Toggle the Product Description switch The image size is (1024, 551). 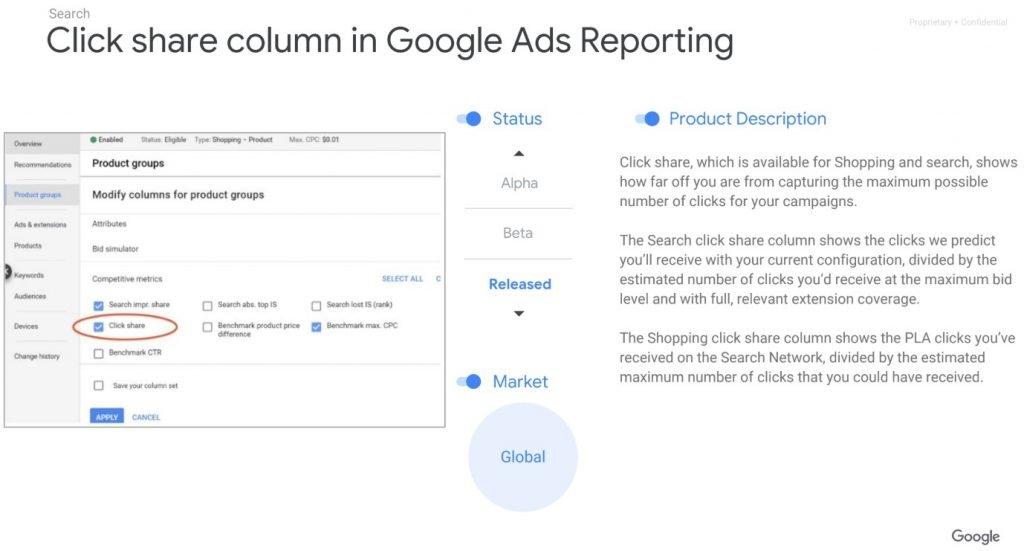647,119
